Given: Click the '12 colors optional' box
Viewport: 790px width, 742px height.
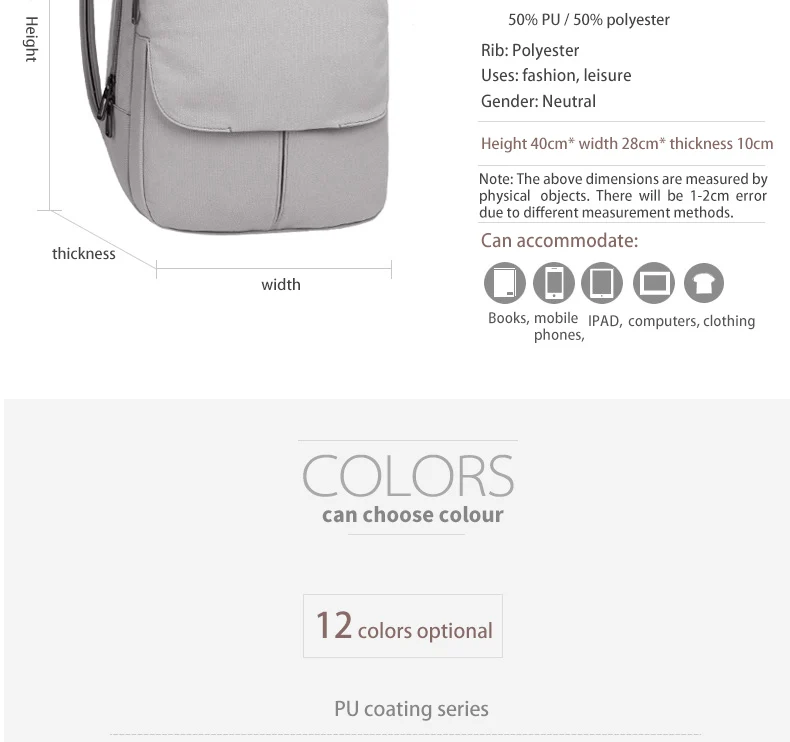Looking at the screenshot, I should (x=403, y=626).
